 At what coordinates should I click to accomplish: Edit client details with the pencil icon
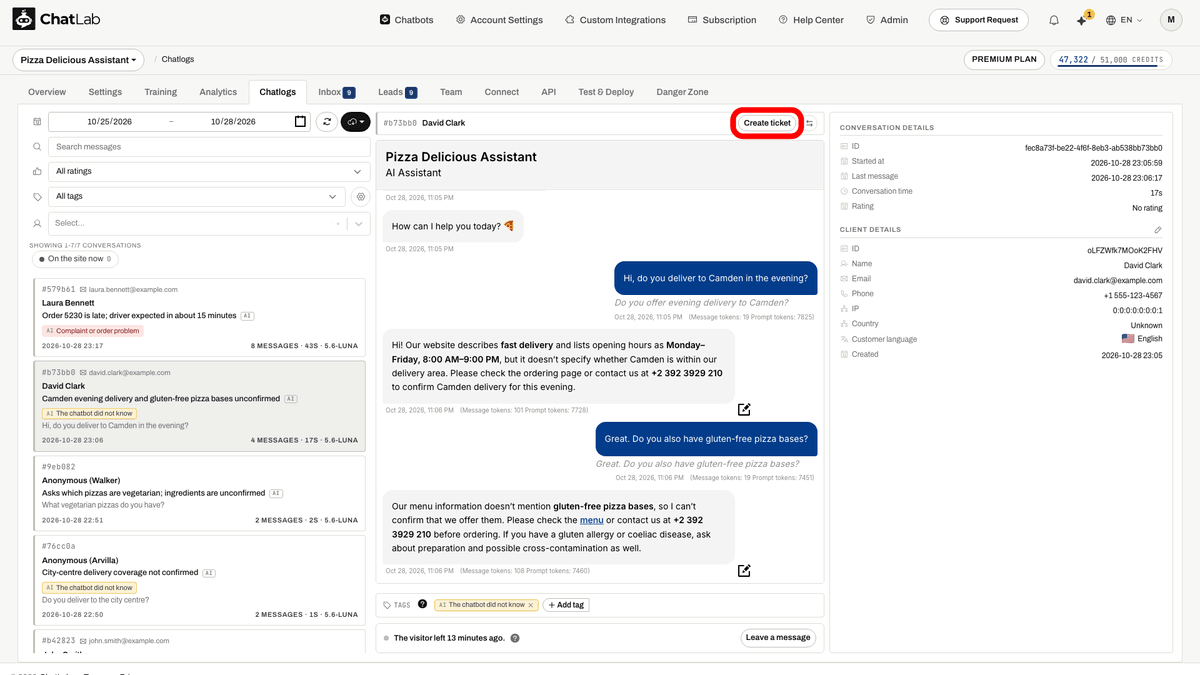pyautogui.click(x=1158, y=230)
